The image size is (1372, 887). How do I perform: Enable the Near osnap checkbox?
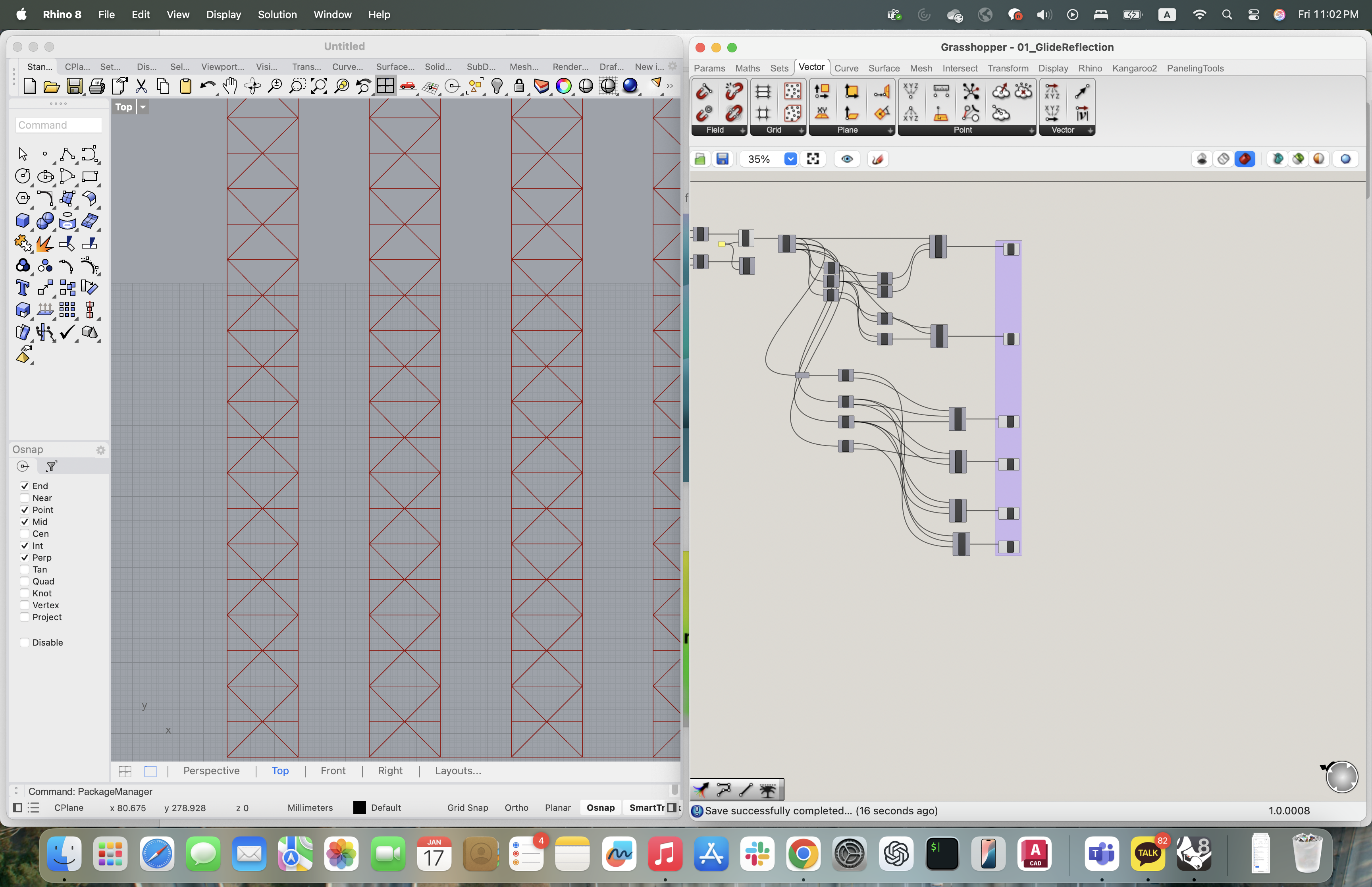click(25, 498)
